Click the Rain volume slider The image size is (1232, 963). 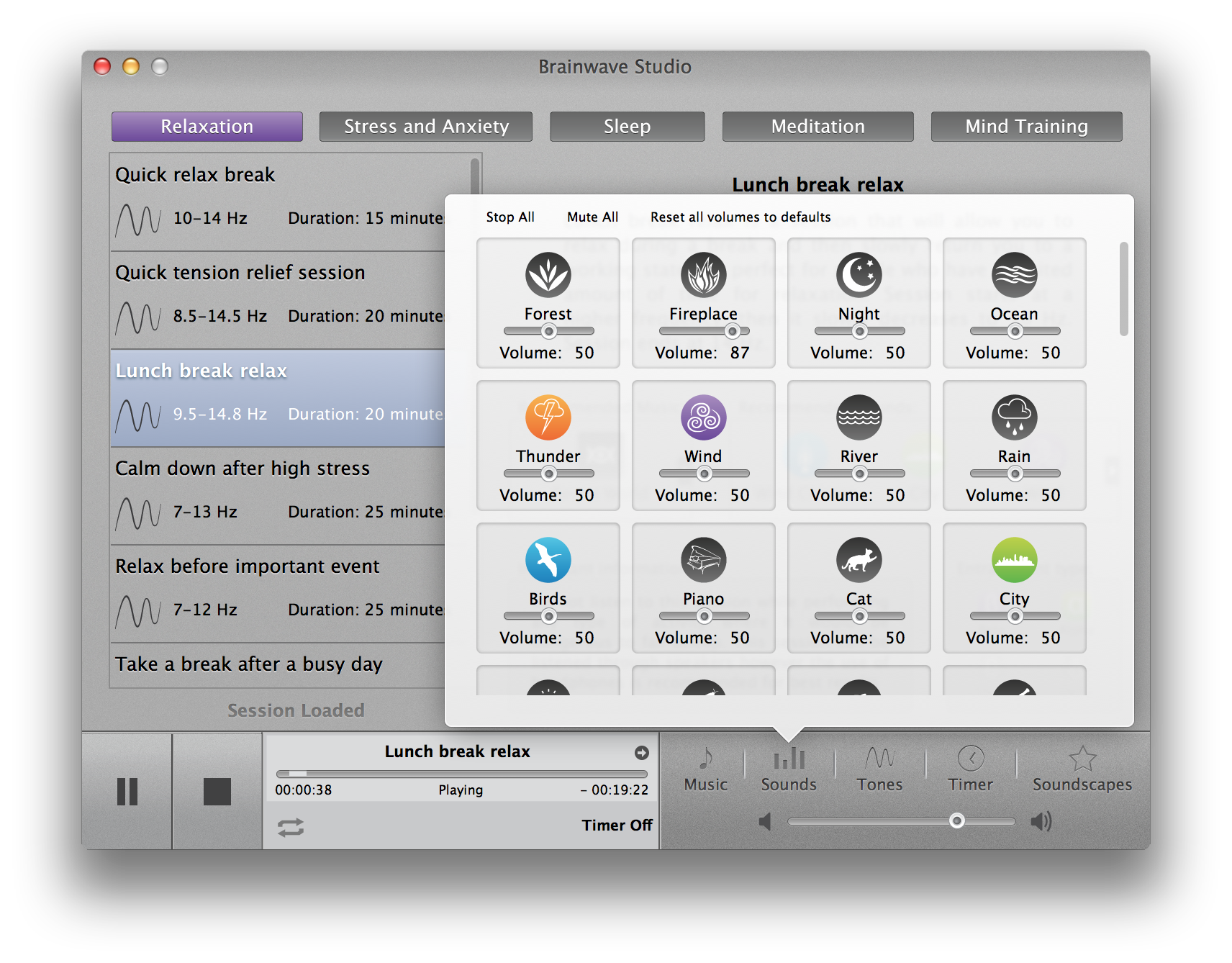coord(1015,474)
